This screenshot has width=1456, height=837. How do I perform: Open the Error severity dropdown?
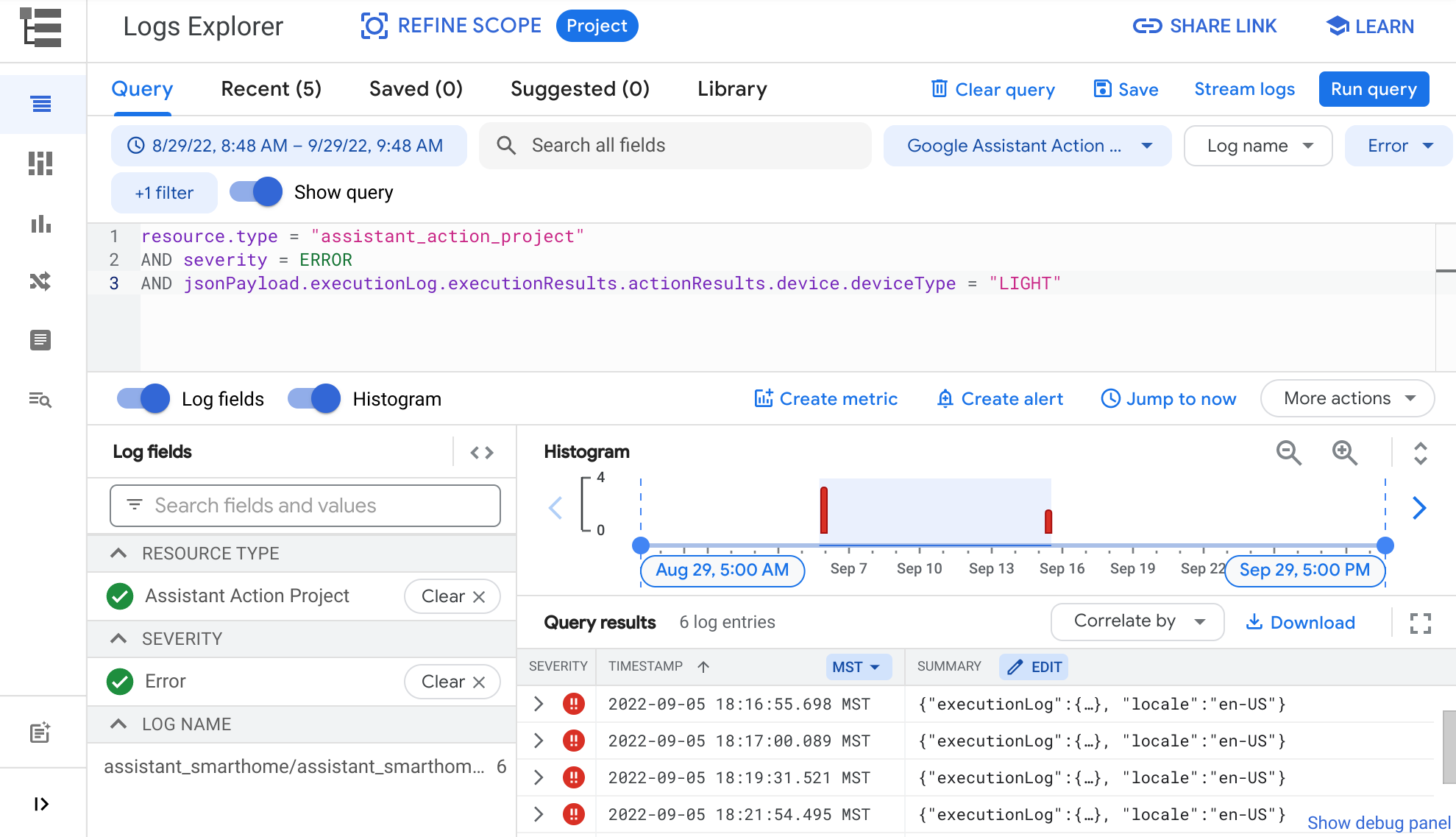1400,146
